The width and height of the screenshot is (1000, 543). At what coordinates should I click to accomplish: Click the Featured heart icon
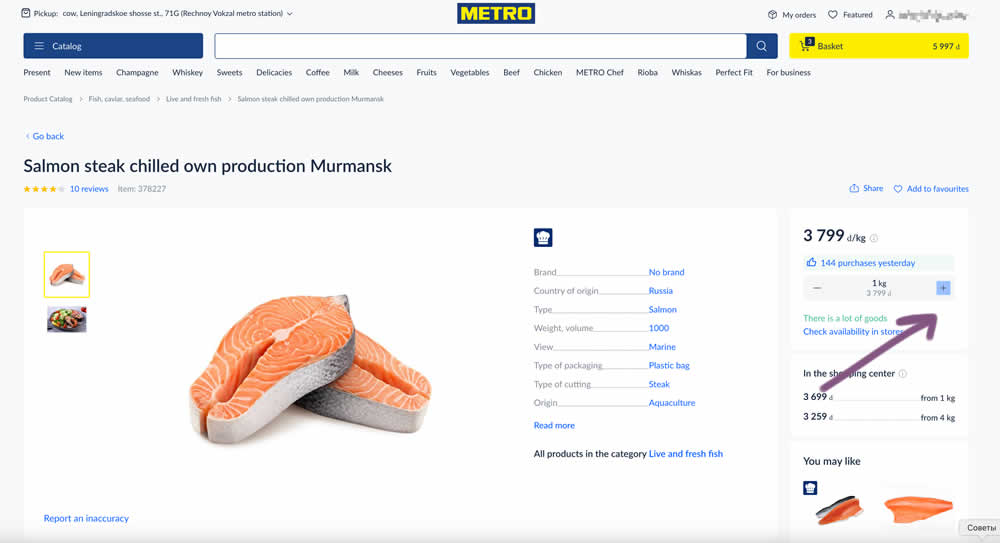[x=833, y=15]
